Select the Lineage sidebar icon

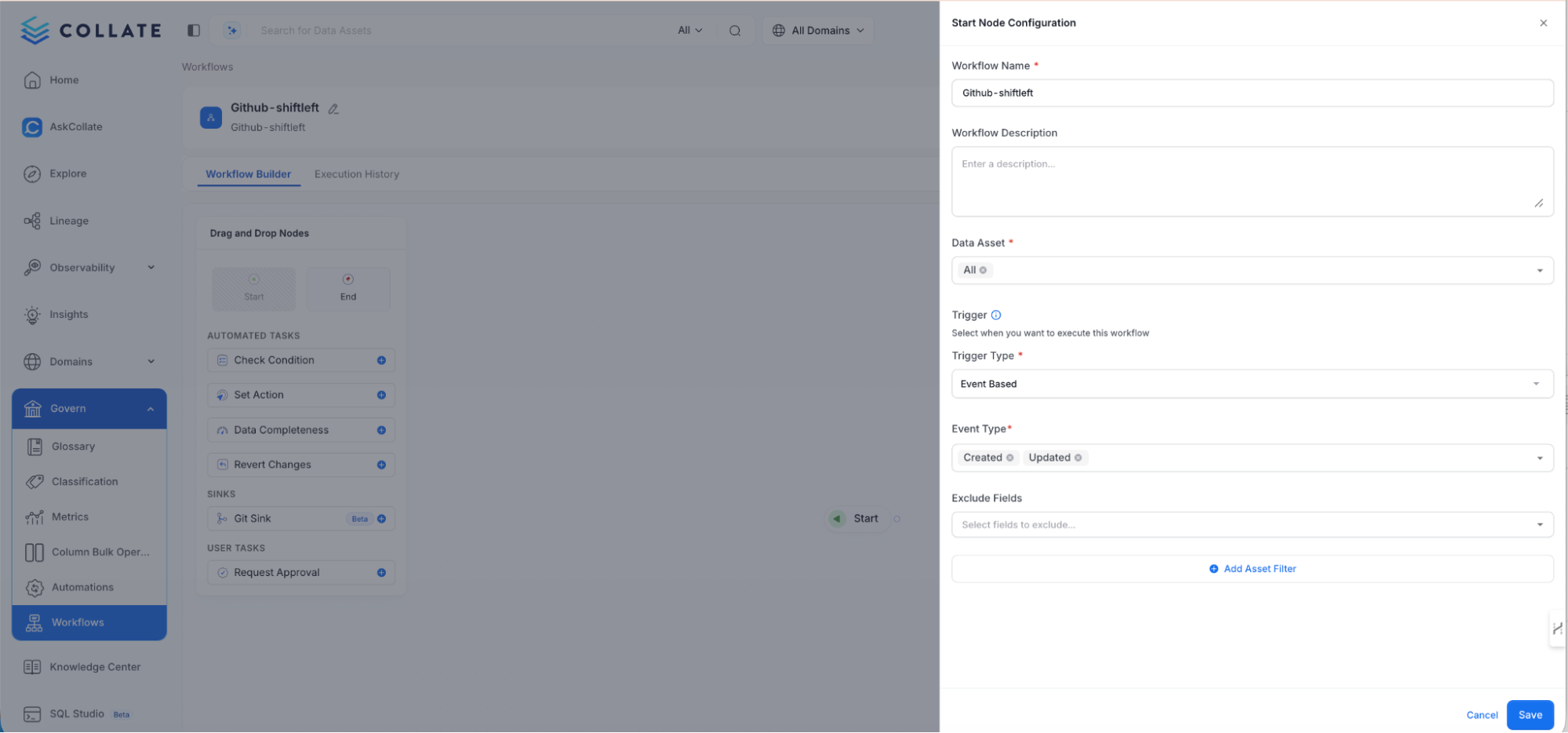click(32, 221)
